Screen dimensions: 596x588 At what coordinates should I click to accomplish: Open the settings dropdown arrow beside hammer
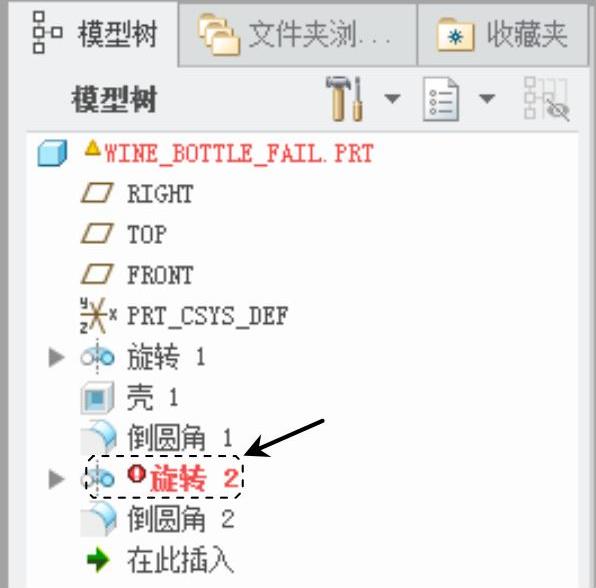click(x=392, y=98)
